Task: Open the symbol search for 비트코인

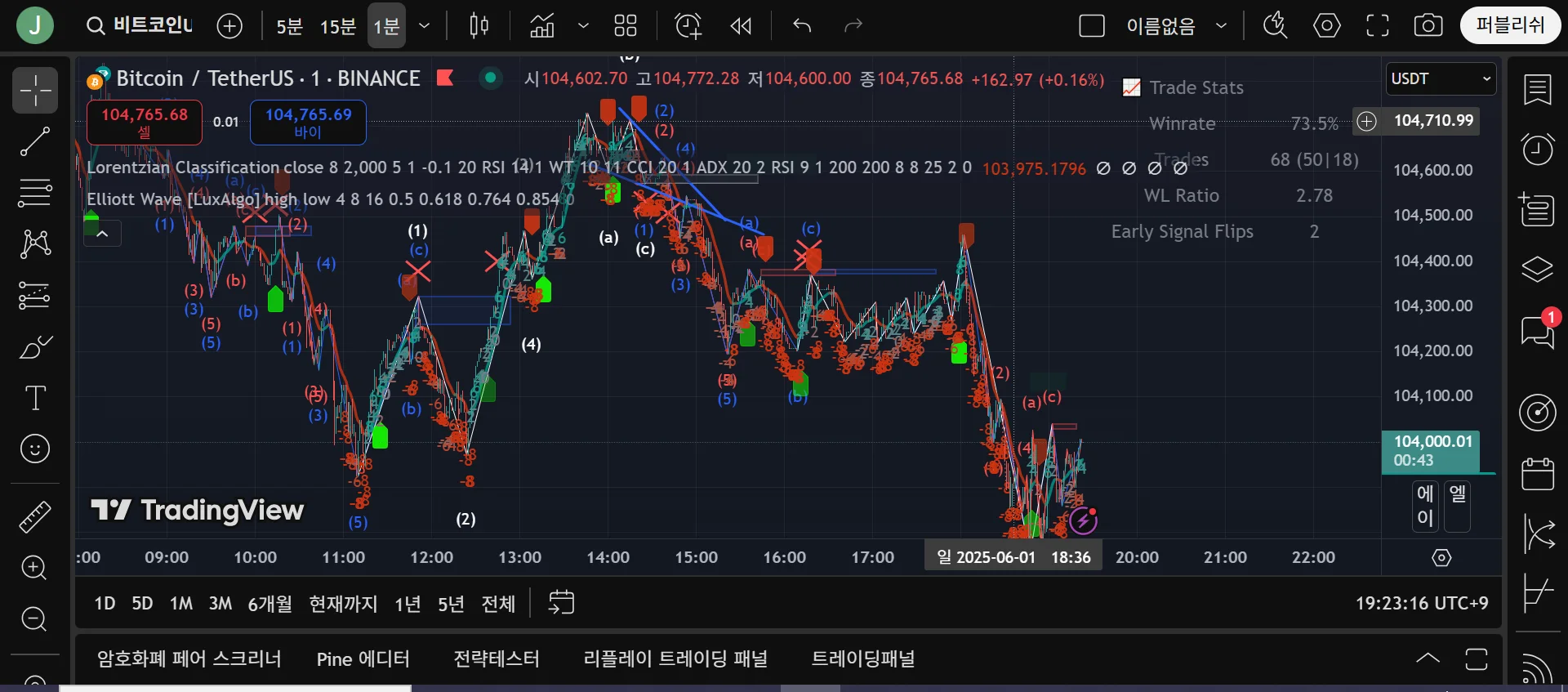Action: [x=140, y=26]
